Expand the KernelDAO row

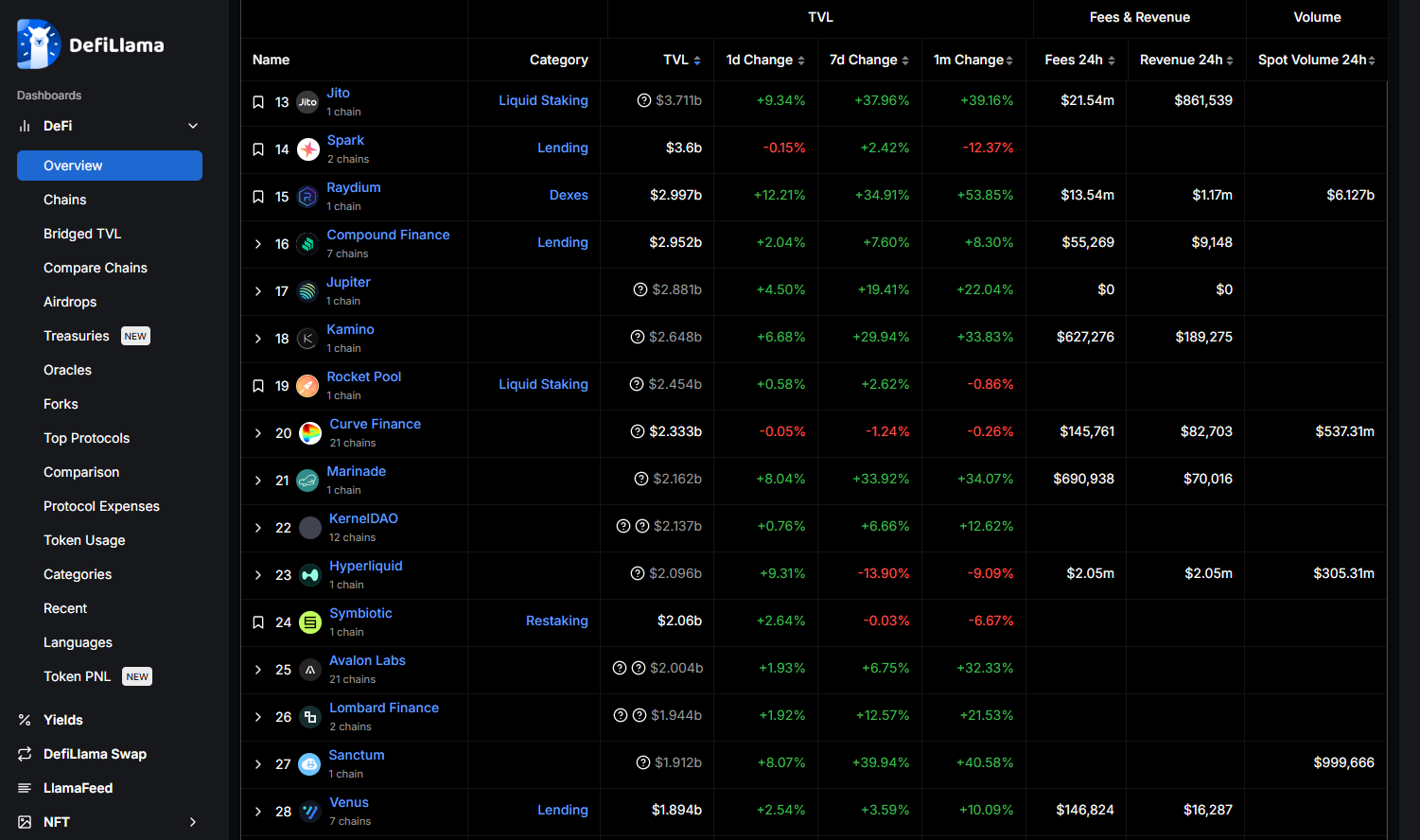pyautogui.click(x=258, y=528)
